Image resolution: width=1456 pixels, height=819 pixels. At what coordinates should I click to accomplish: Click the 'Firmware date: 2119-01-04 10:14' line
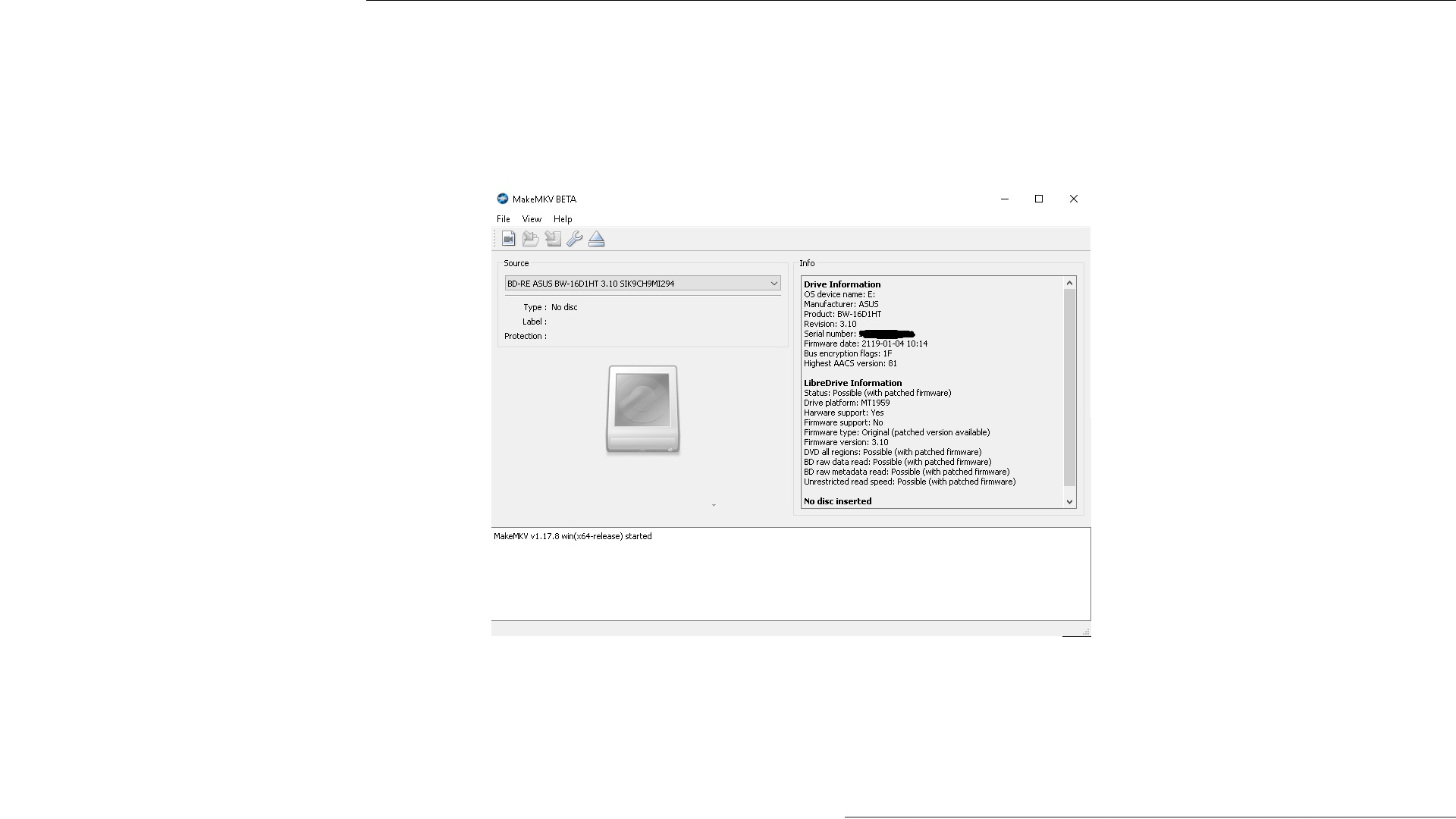[x=865, y=344]
